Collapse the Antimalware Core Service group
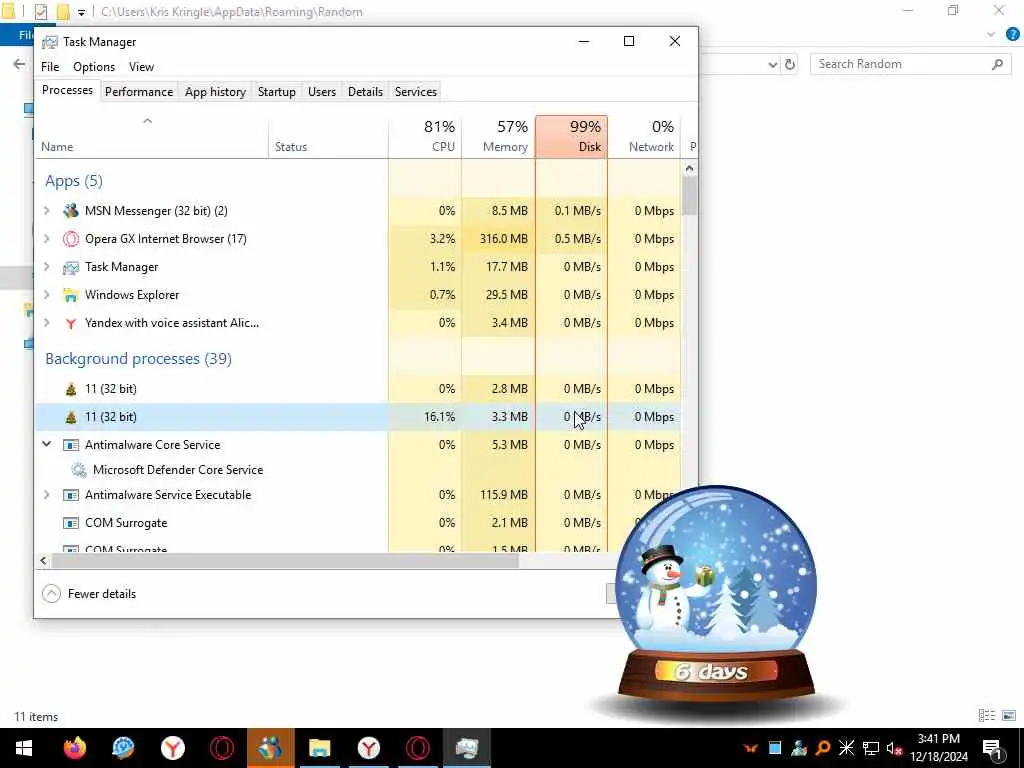The image size is (1024, 768). pos(46,444)
